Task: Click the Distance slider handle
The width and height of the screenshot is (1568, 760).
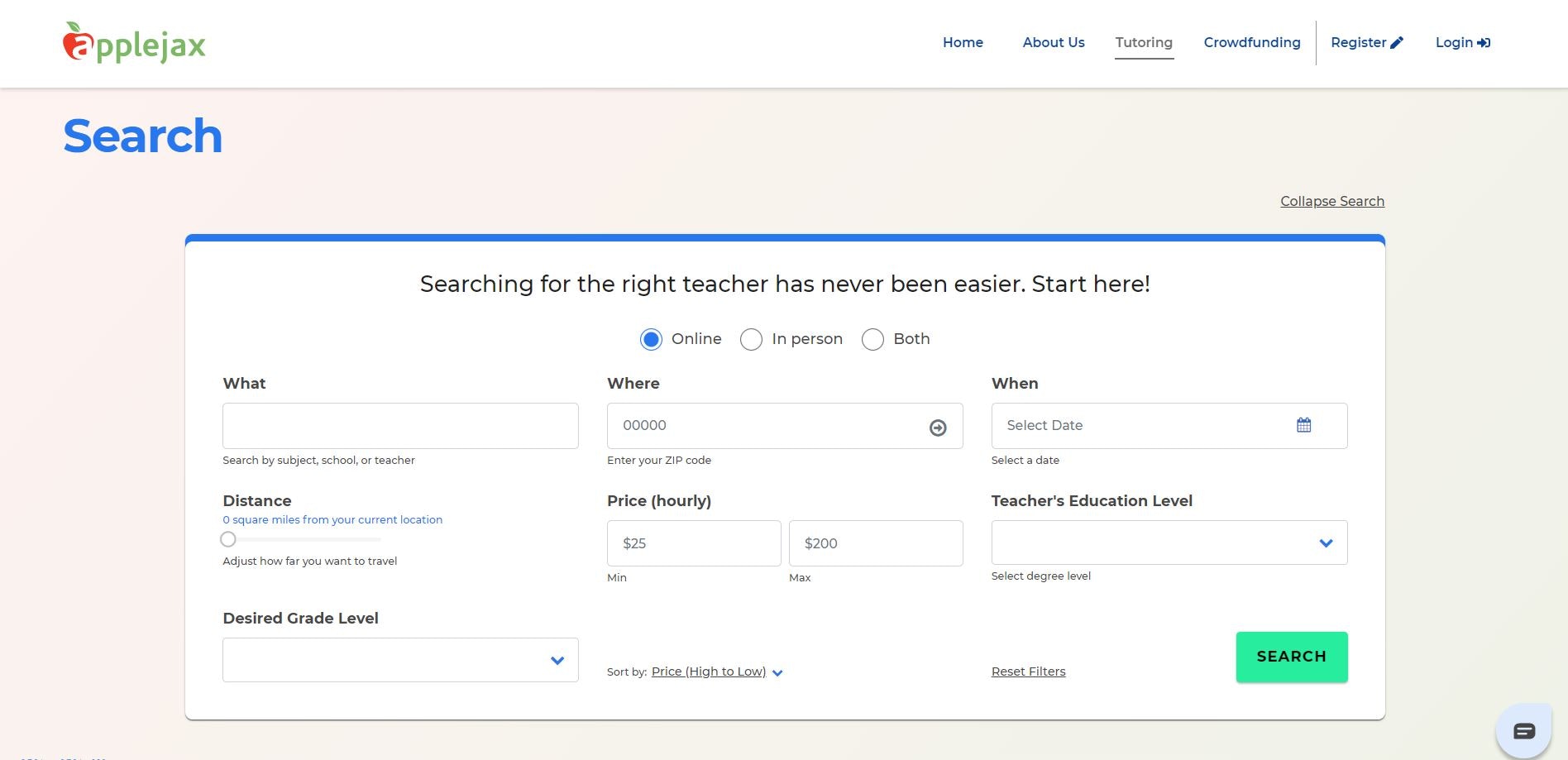Action: [x=228, y=539]
